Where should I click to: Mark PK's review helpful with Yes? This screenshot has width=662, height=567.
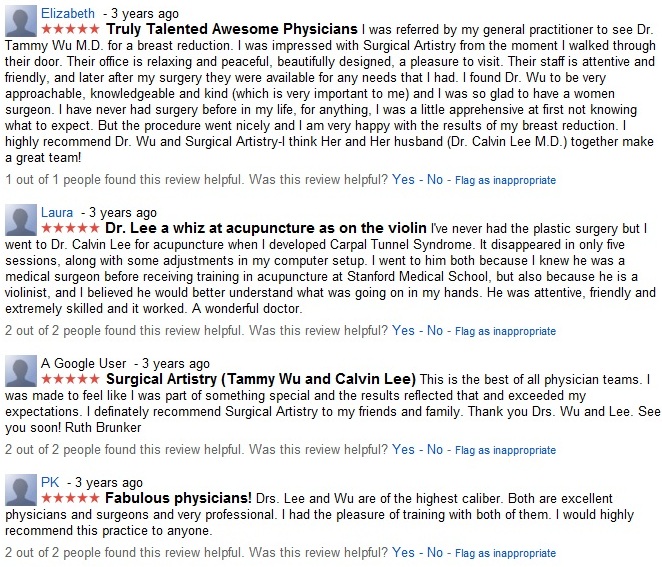click(403, 552)
